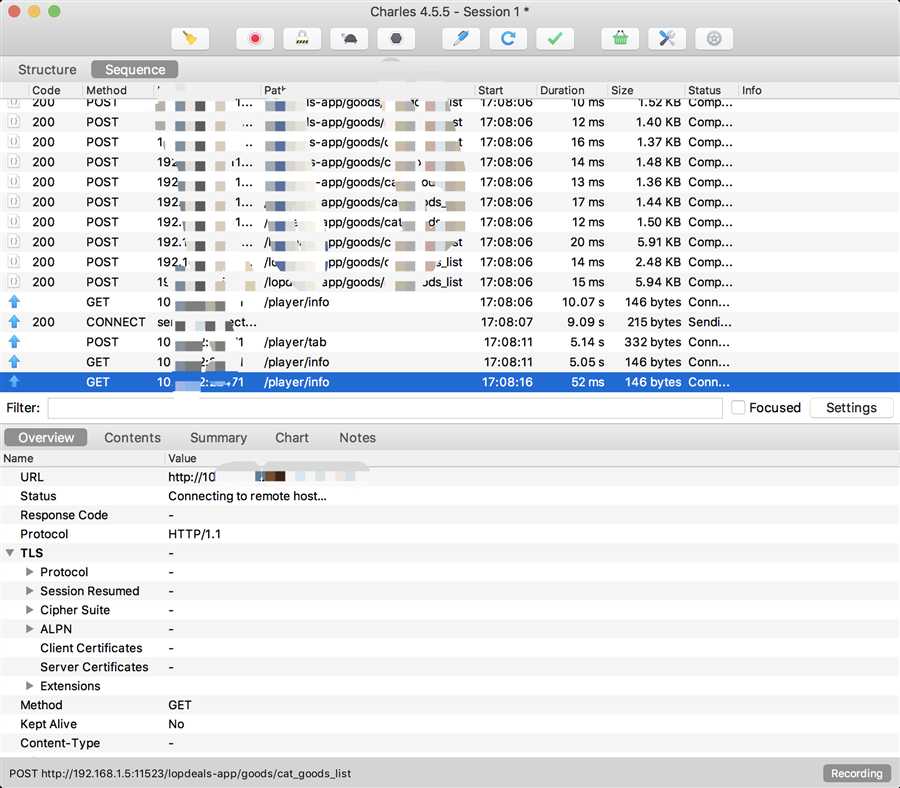Select the POST row sized 1.50 KB
Screen dimensions: 900x788
pyautogui.click(x=450, y=222)
